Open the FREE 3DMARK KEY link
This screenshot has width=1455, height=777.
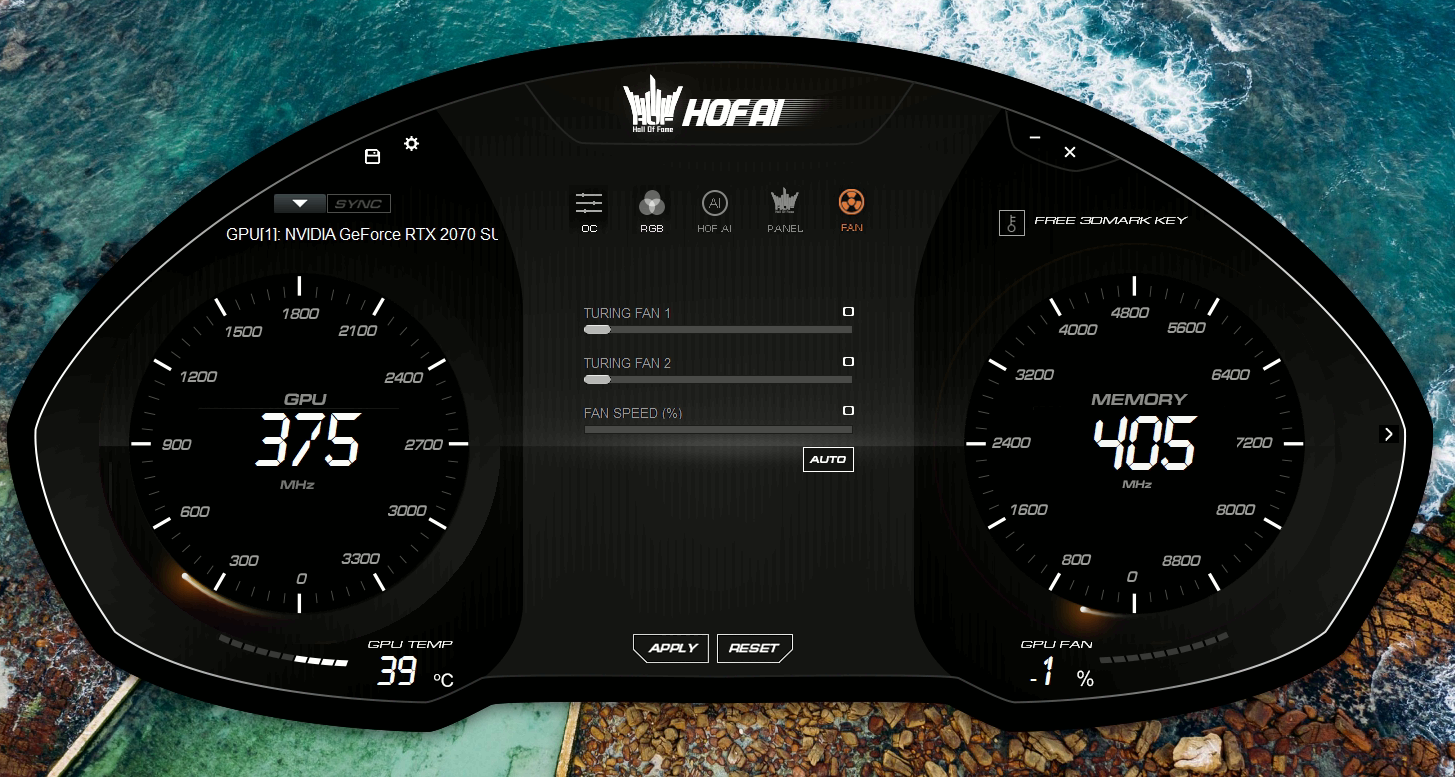(x=1110, y=220)
